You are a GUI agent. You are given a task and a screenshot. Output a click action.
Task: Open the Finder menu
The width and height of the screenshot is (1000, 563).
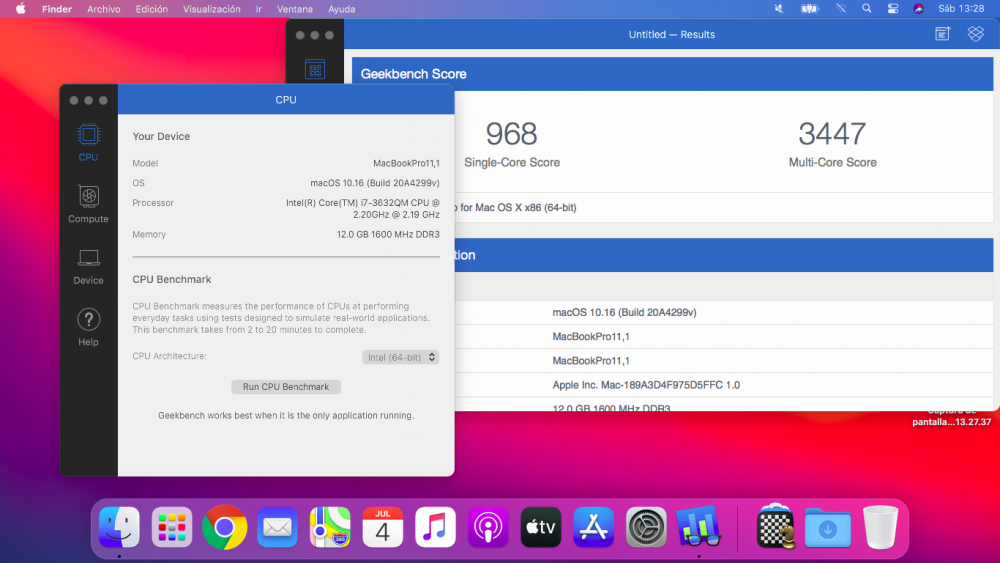click(57, 9)
